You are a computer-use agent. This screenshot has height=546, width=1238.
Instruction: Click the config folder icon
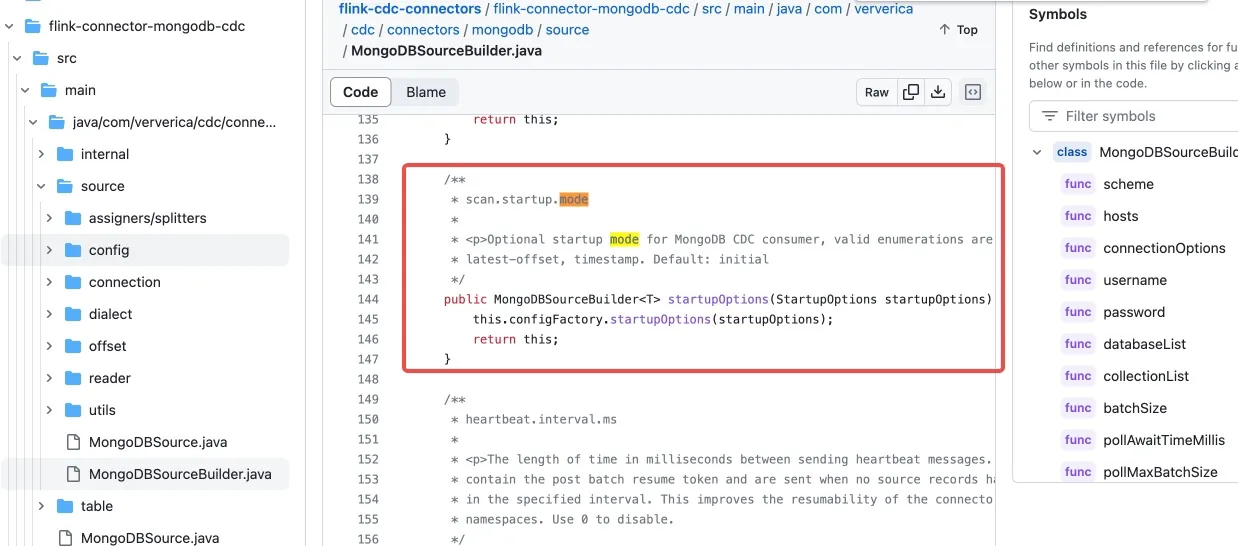point(73,250)
